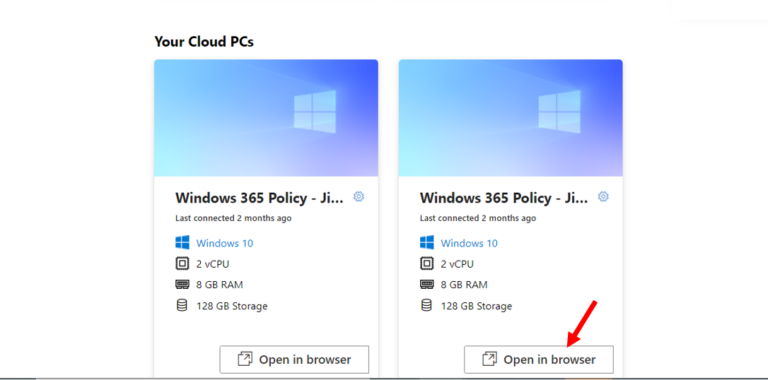This screenshot has width=768, height=380.
Task: Click left card title Windows 365 Policy
Action: pos(260,198)
